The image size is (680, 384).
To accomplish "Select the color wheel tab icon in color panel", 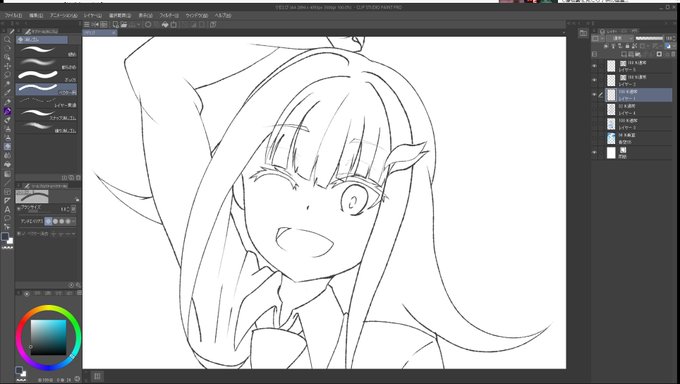I will coord(27,294).
